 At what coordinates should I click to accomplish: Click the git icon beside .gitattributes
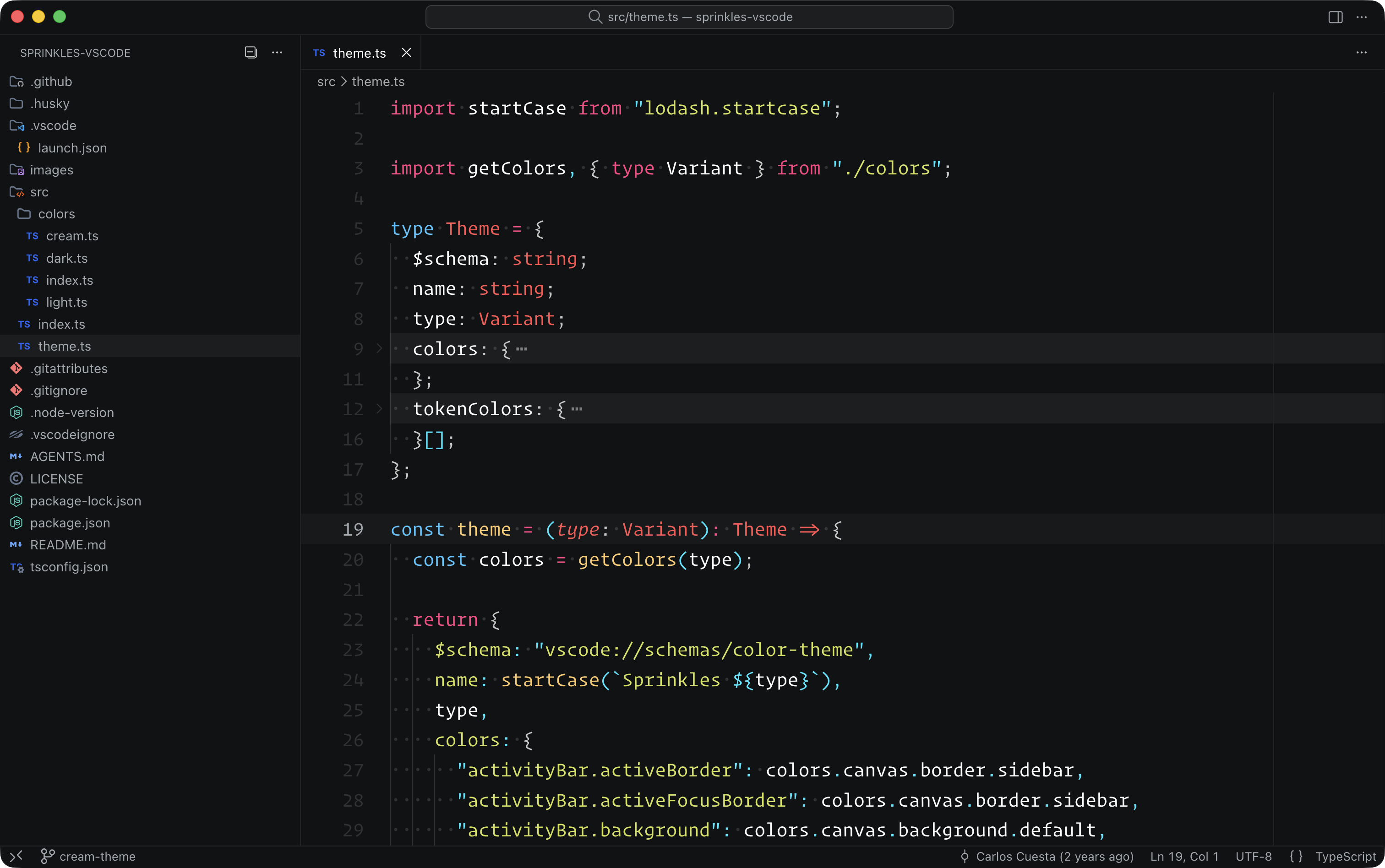pos(16,368)
